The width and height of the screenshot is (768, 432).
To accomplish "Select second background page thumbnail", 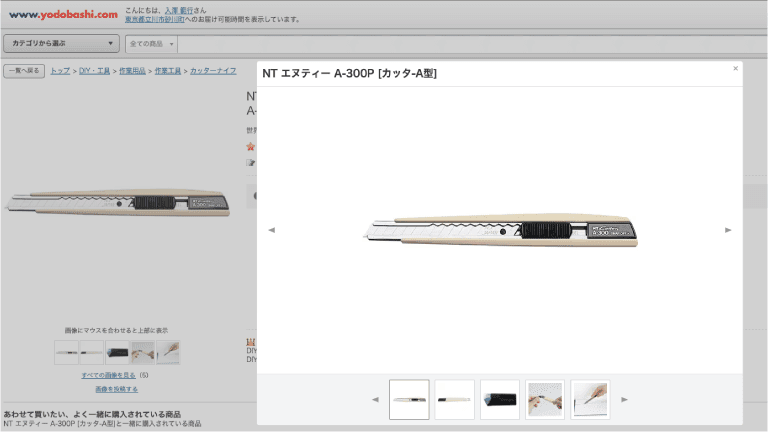I will click(x=92, y=353).
